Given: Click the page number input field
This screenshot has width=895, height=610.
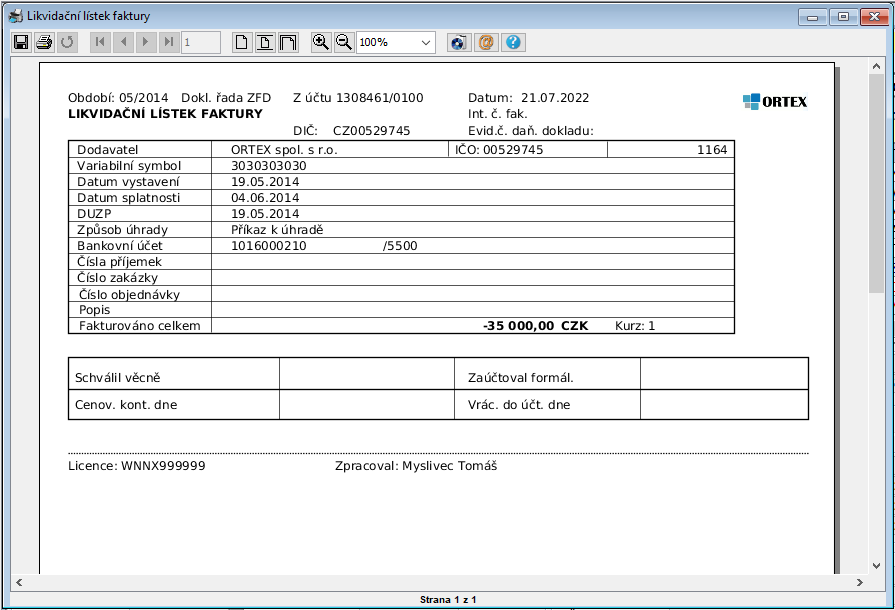Looking at the screenshot, I should pyautogui.click(x=200, y=42).
